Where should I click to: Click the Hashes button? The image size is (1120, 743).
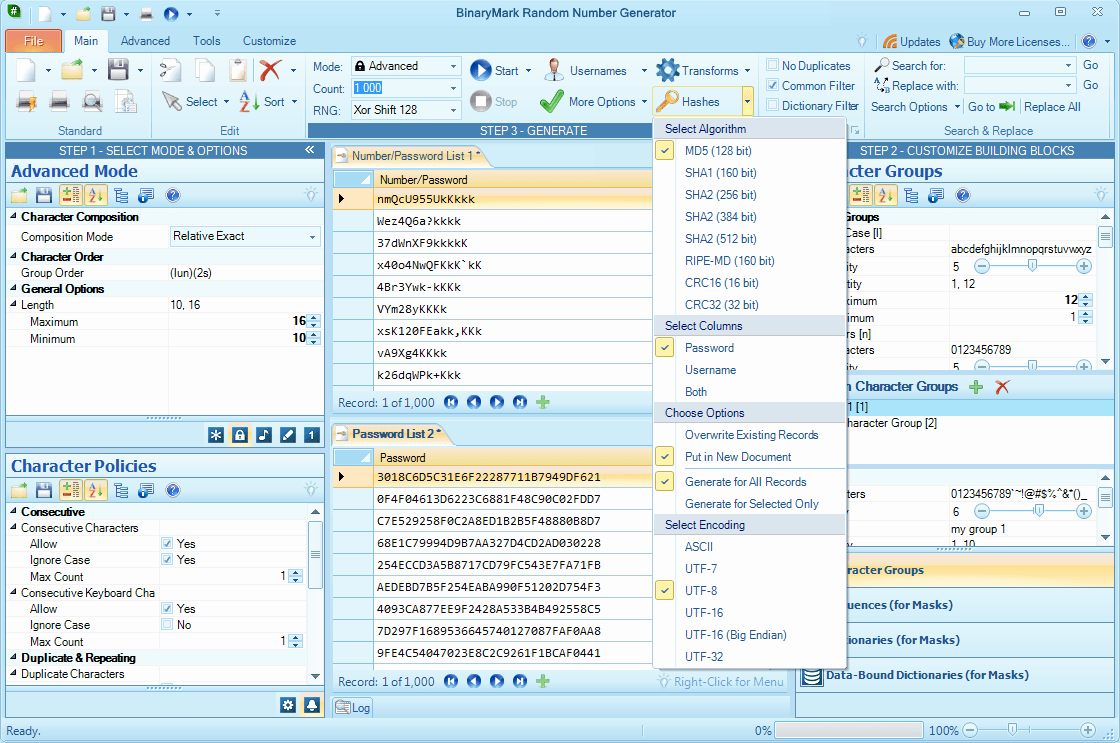[x=697, y=101]
